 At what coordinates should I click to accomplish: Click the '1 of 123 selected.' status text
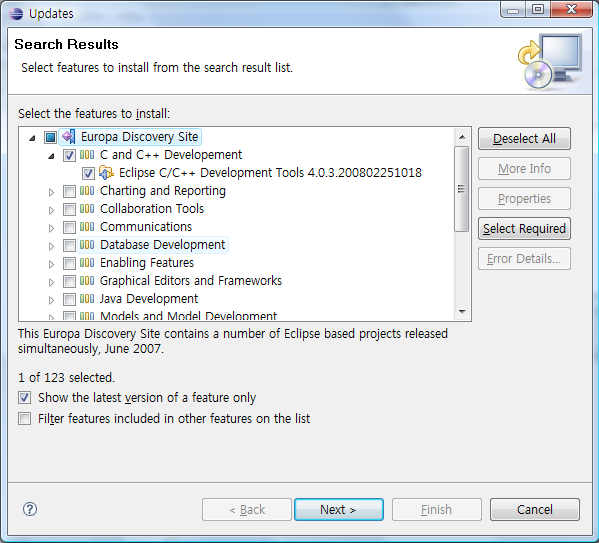pyautogui.click(x=66, y=378)
